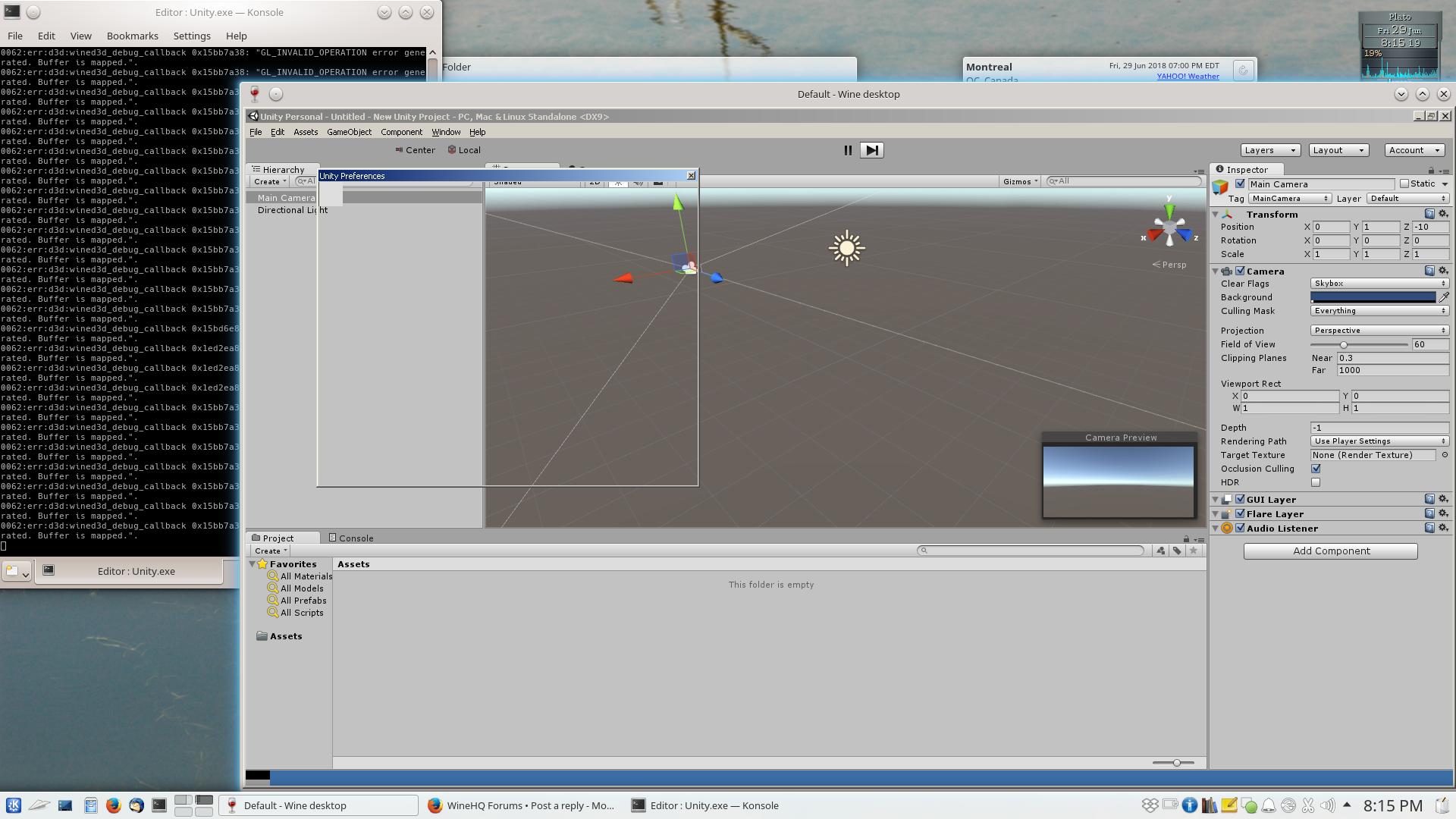Image resolution: width=1456 pixels, height=819 pixels.
Task: Open the GameObject menu
Action: [349, 132]
